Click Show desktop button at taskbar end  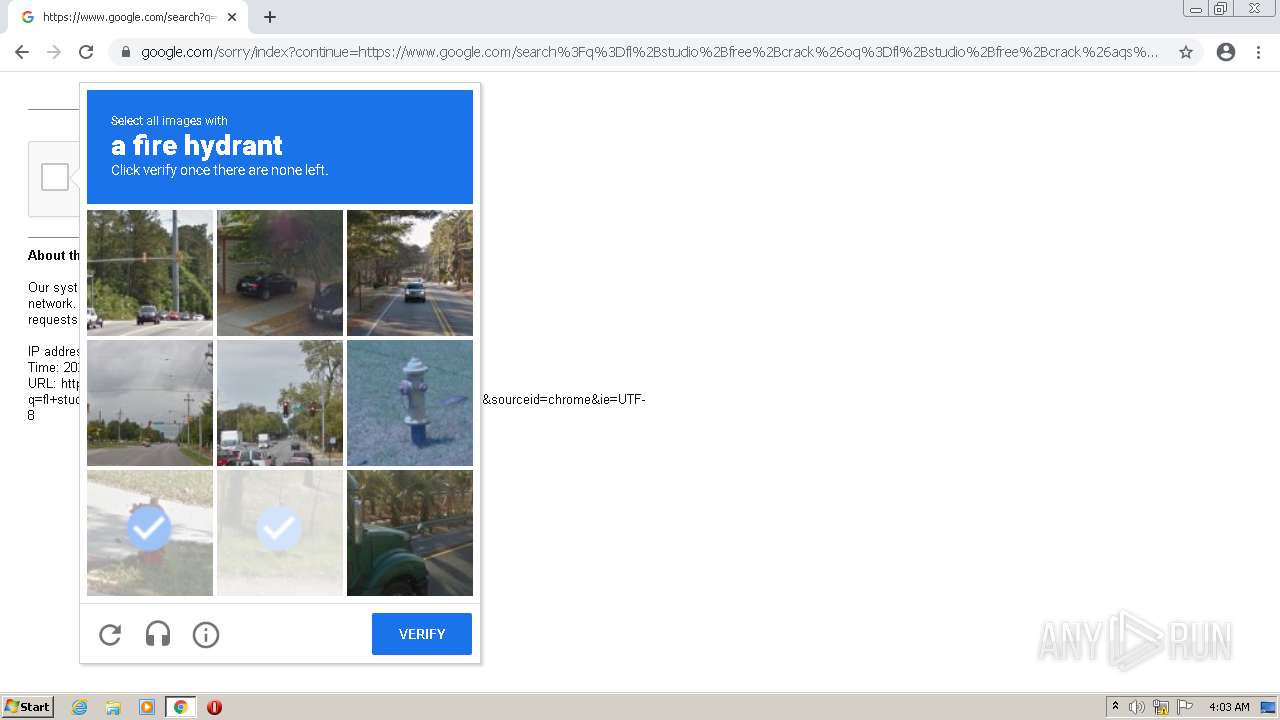point(1268,707)
